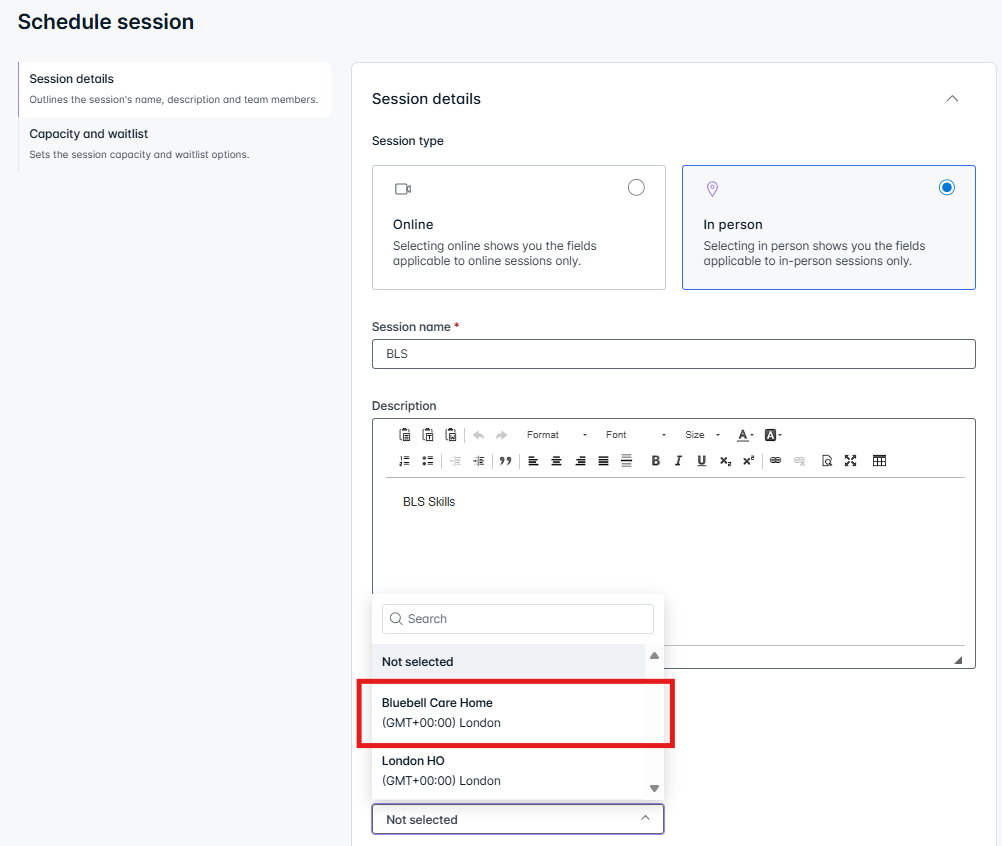Insert a block quote
The height and width of the screenshot is (846, 1002).
(505, 461)
